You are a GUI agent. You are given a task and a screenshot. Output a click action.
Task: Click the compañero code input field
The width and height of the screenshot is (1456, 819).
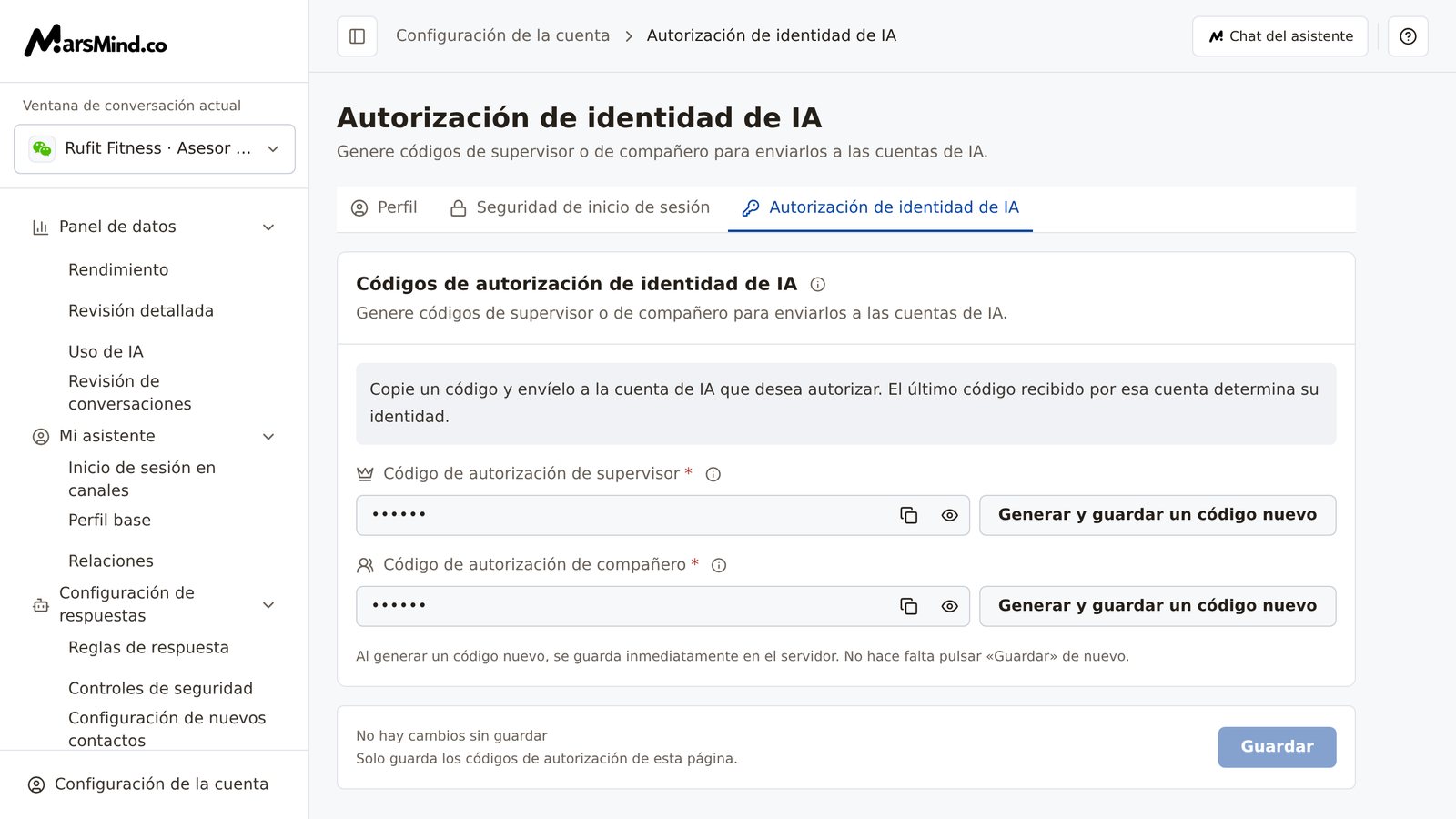[x=662, y=606]
